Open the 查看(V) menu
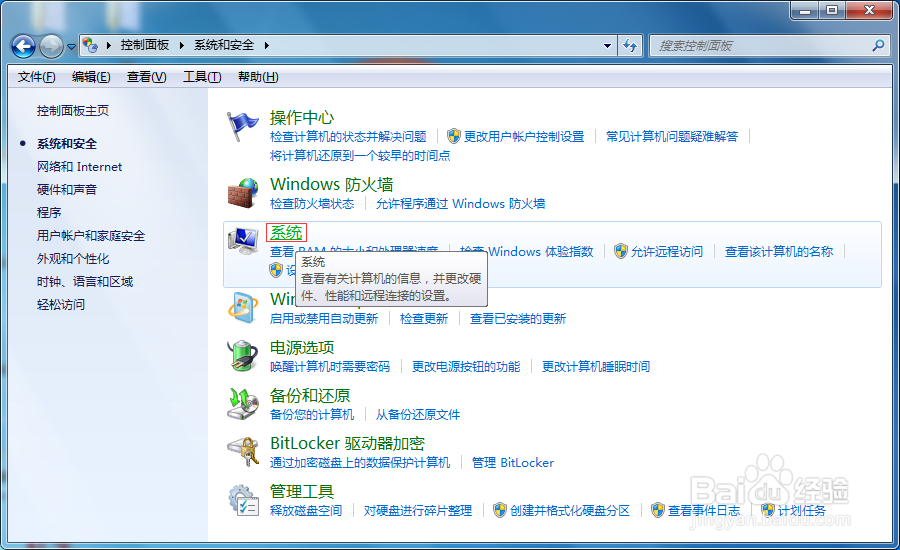The image size is (900, 550). [x=146, y=77]
